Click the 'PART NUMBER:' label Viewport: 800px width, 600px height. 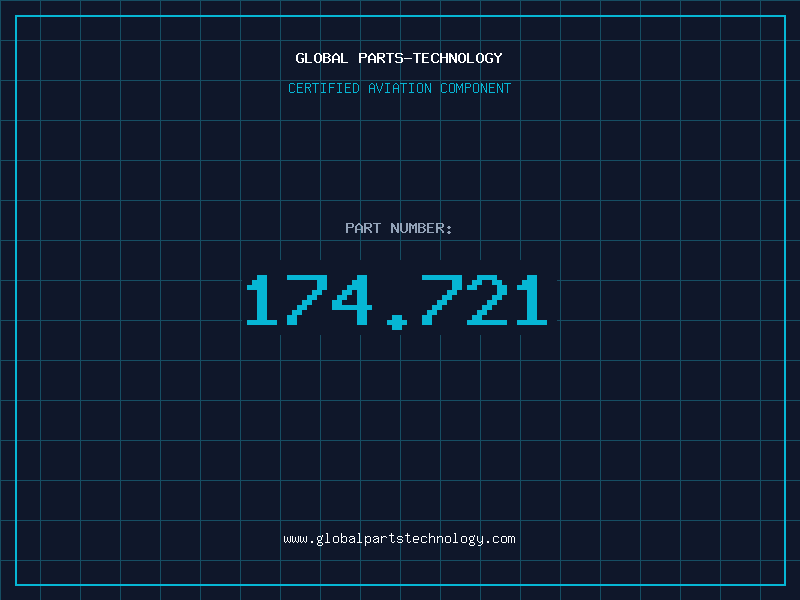(399, 228)
